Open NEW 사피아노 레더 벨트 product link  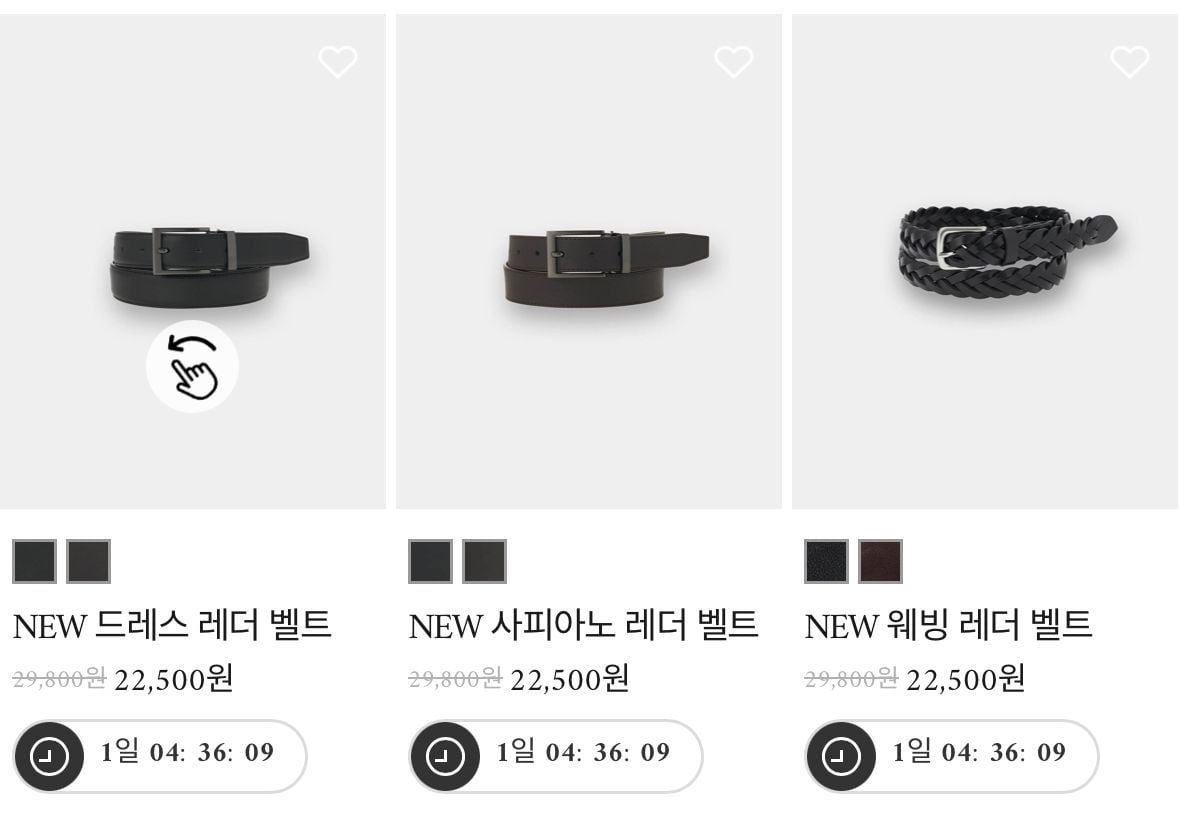coord(583,625)
